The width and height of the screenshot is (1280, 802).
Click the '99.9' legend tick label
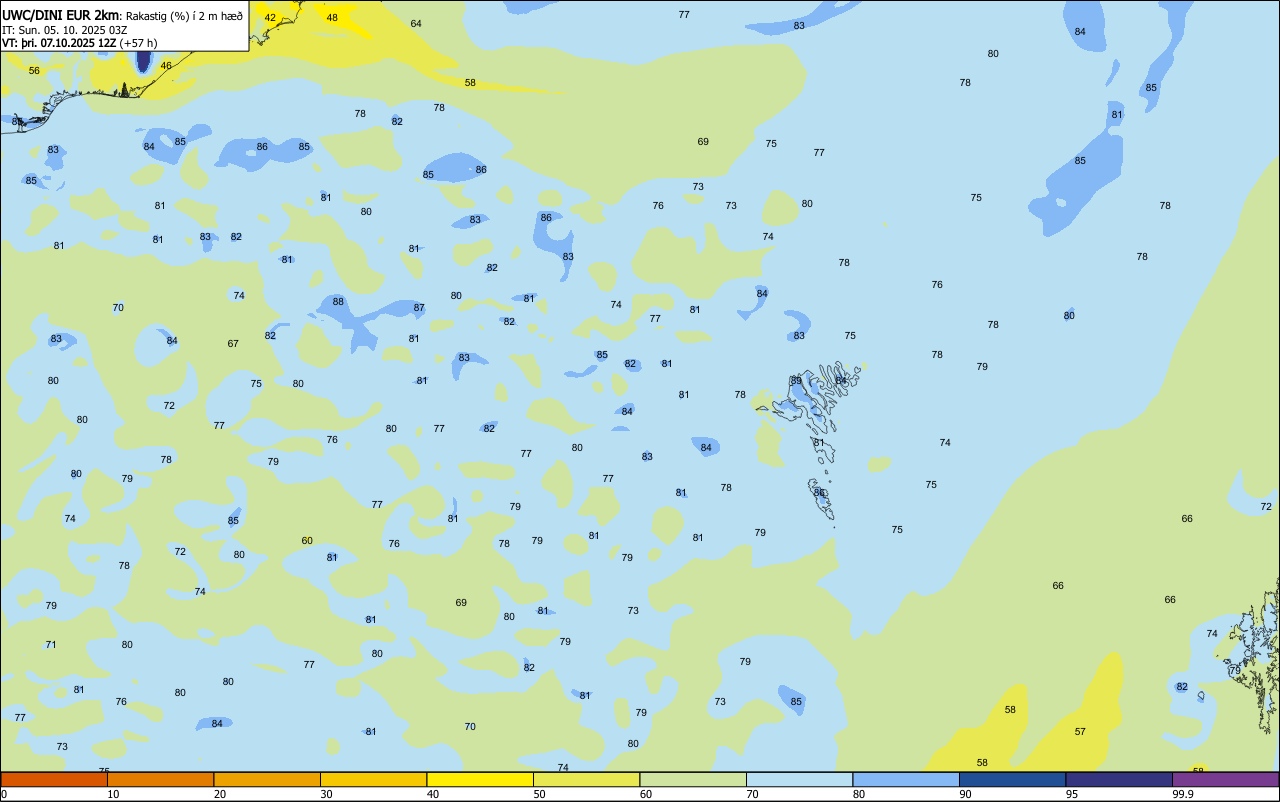click(1183, 794)
